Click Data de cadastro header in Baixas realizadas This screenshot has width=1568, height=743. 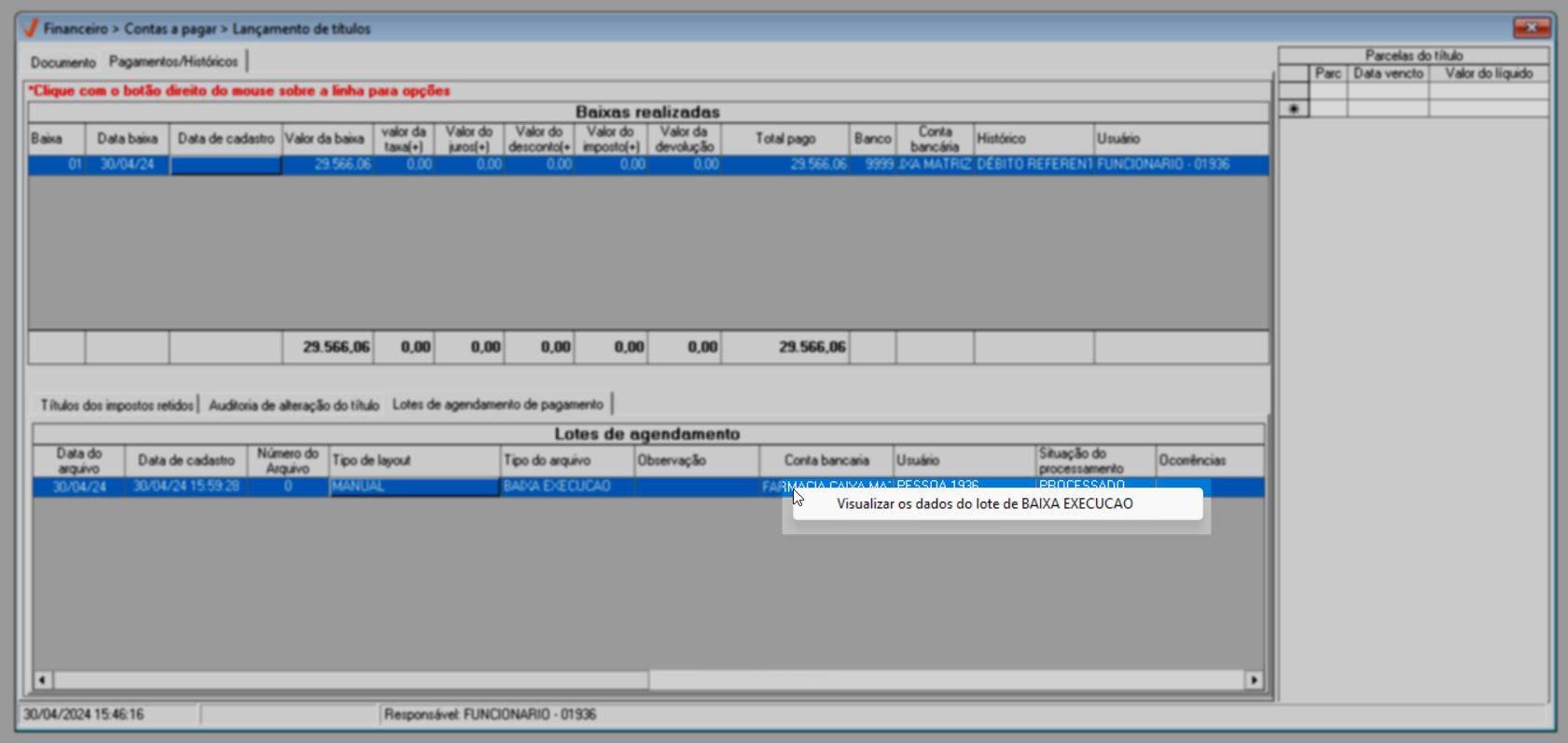pyautogui.click(x=226, y=139)
